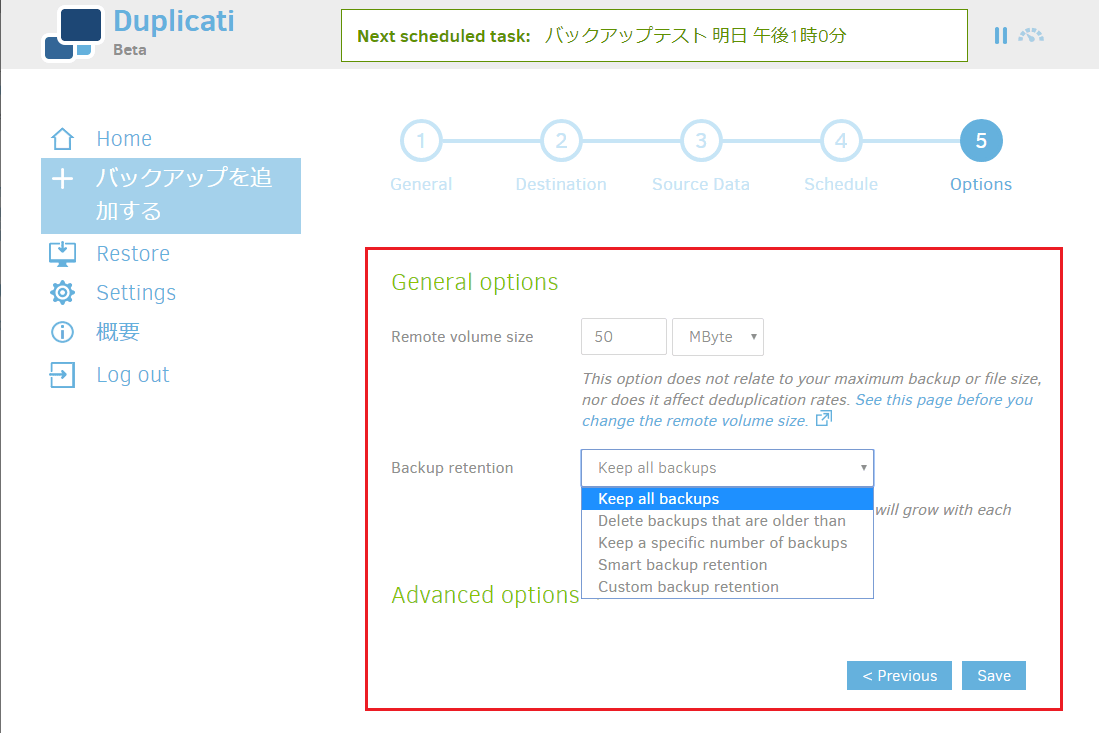
Task: Click the Duplicati logo icon
Action: [74, 34]
